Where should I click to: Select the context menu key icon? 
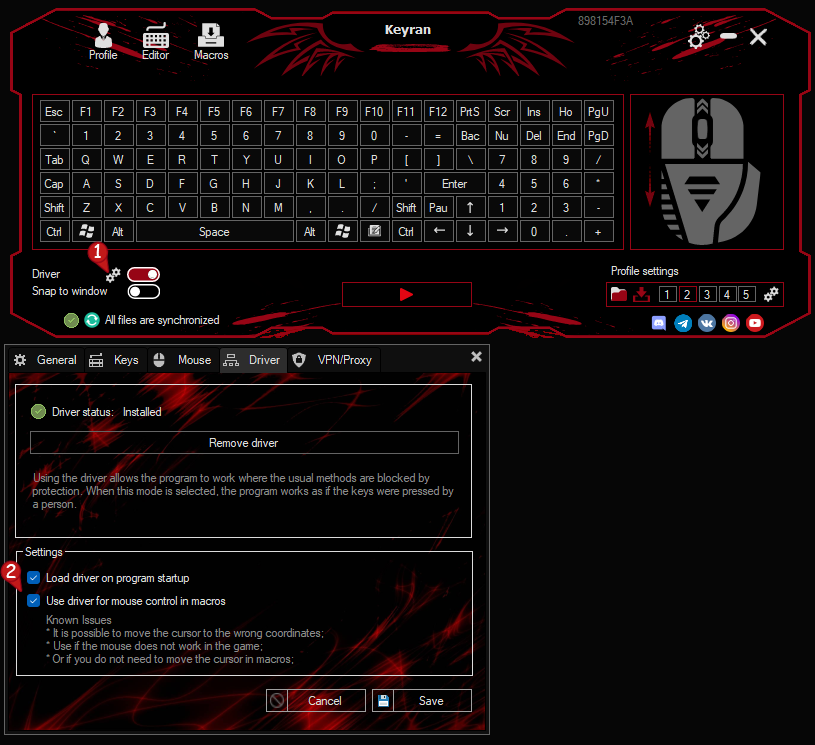[x=374, y=232]
